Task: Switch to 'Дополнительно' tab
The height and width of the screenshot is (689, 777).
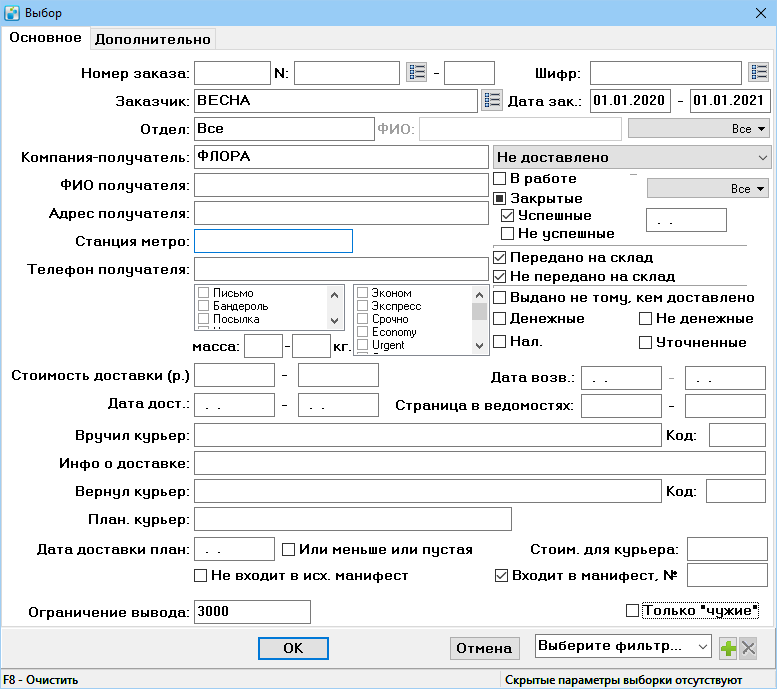Action: [153, 39]
